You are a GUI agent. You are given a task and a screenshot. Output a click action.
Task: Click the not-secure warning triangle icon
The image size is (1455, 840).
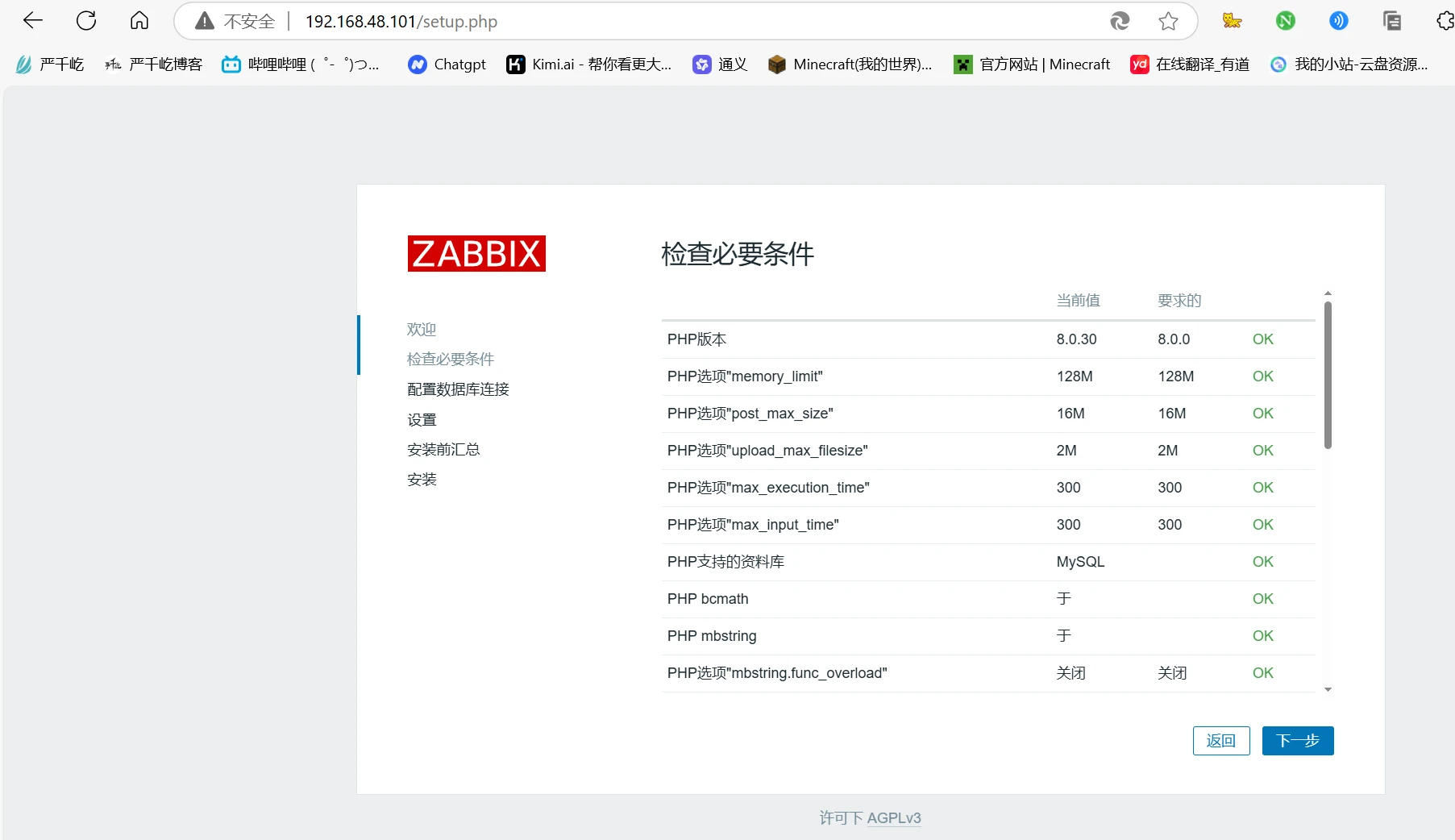(205, 21)
